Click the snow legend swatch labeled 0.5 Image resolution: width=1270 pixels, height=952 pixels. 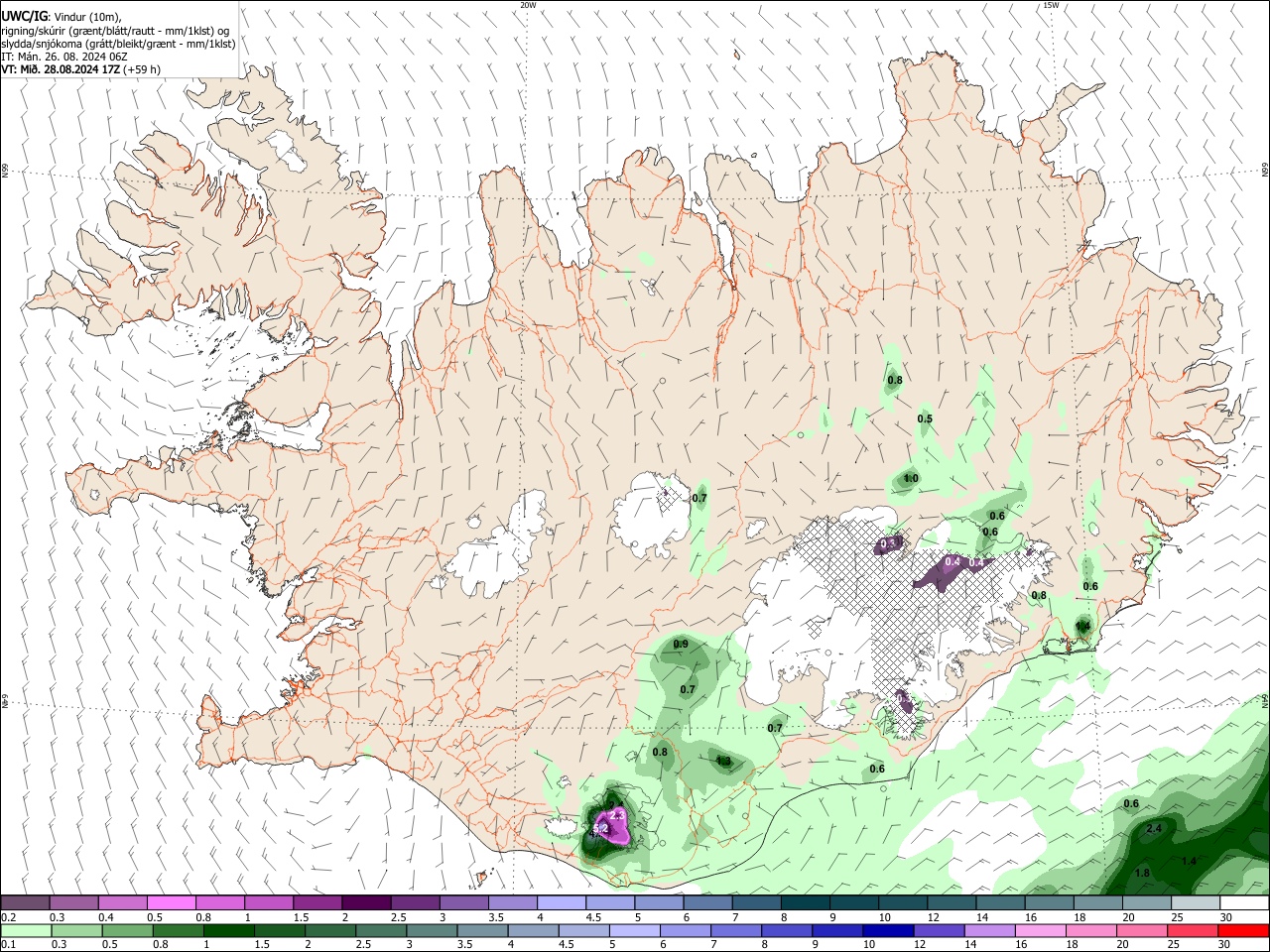171,902
